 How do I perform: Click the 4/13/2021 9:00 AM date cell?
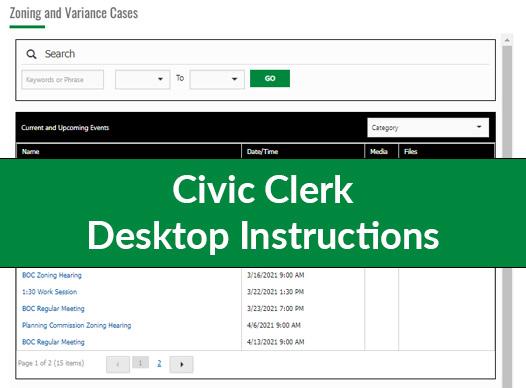[x=276, y=342]
